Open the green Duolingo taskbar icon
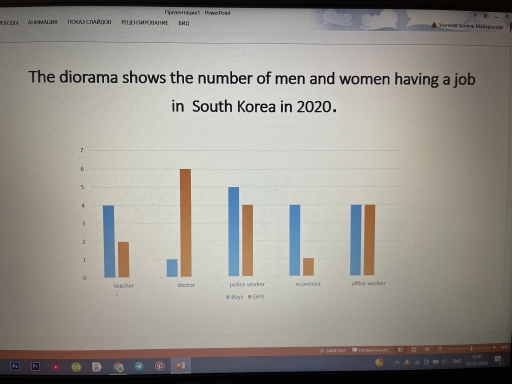512x384 pixels. (x=76, y=367)
